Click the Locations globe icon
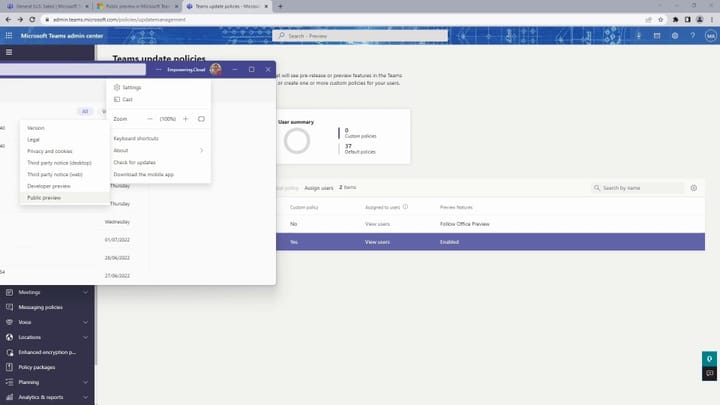The height and width of the screenshot is (405, 720). point(9,337)
